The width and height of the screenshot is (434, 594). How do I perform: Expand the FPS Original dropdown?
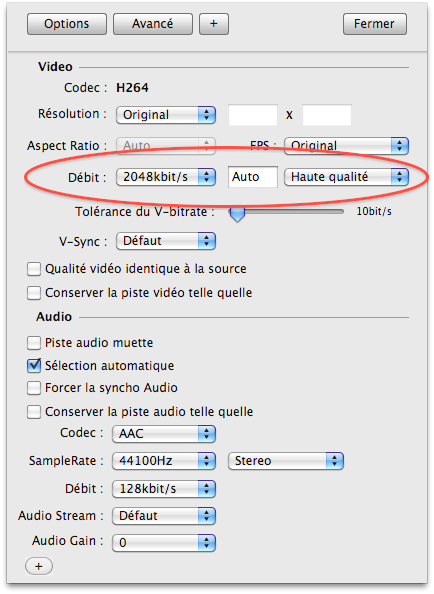tap(346, 146)
